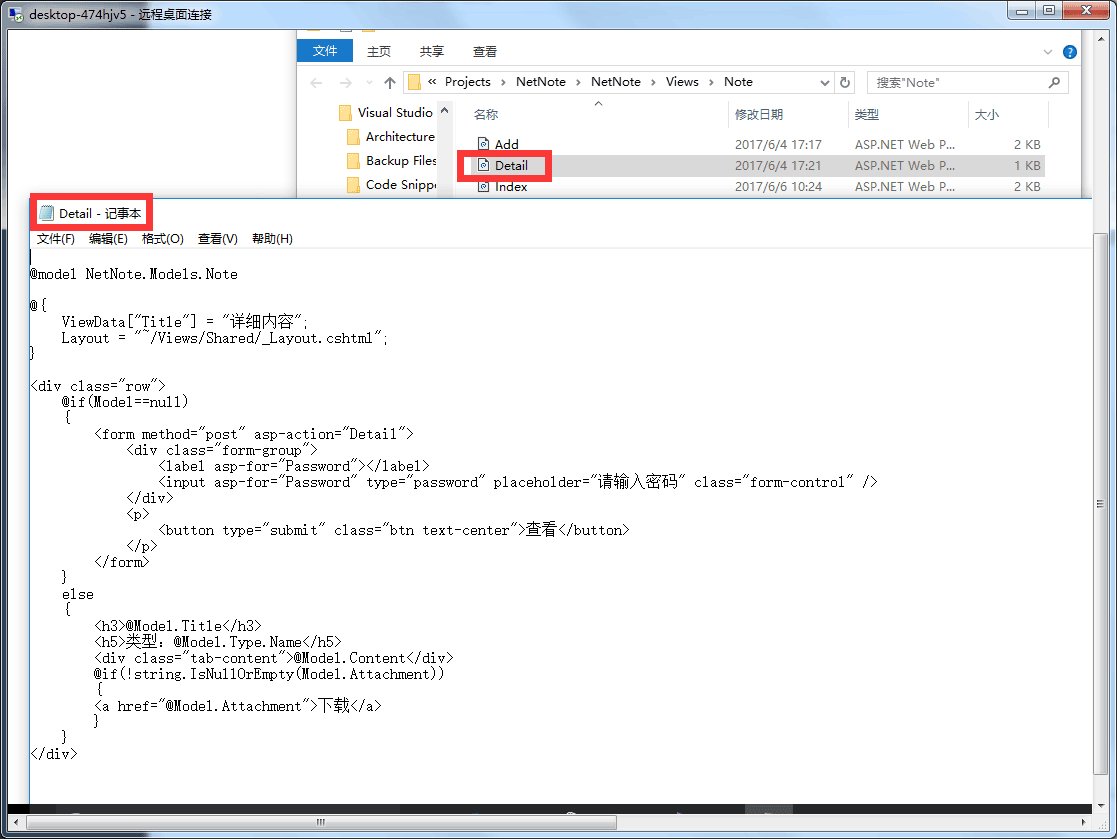Open the 文件(F) menu in Notepad
The width and height of the screenshot is (1117, 839).
coord(56,239)
